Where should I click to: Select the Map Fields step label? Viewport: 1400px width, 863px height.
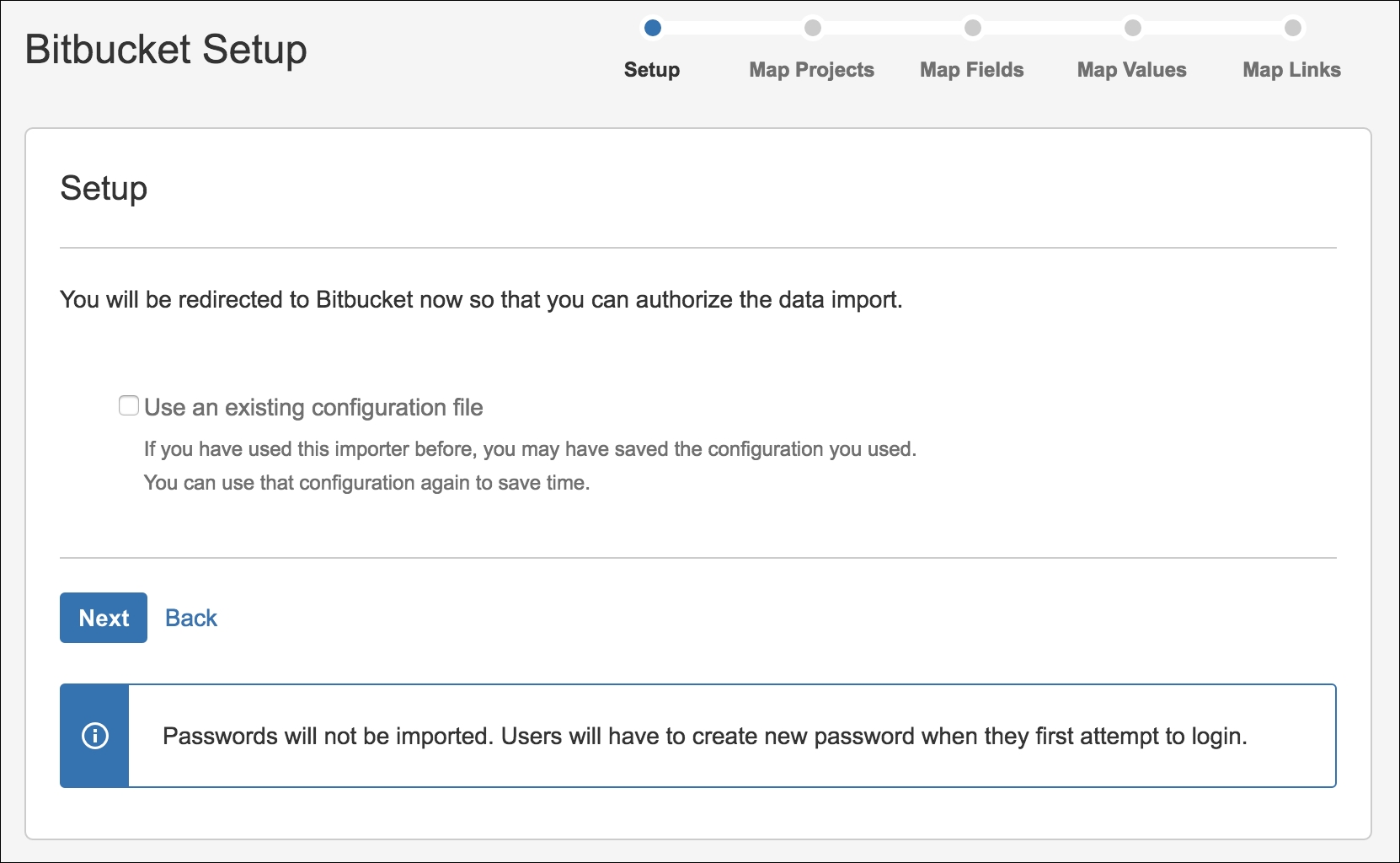tap(972, 70)
